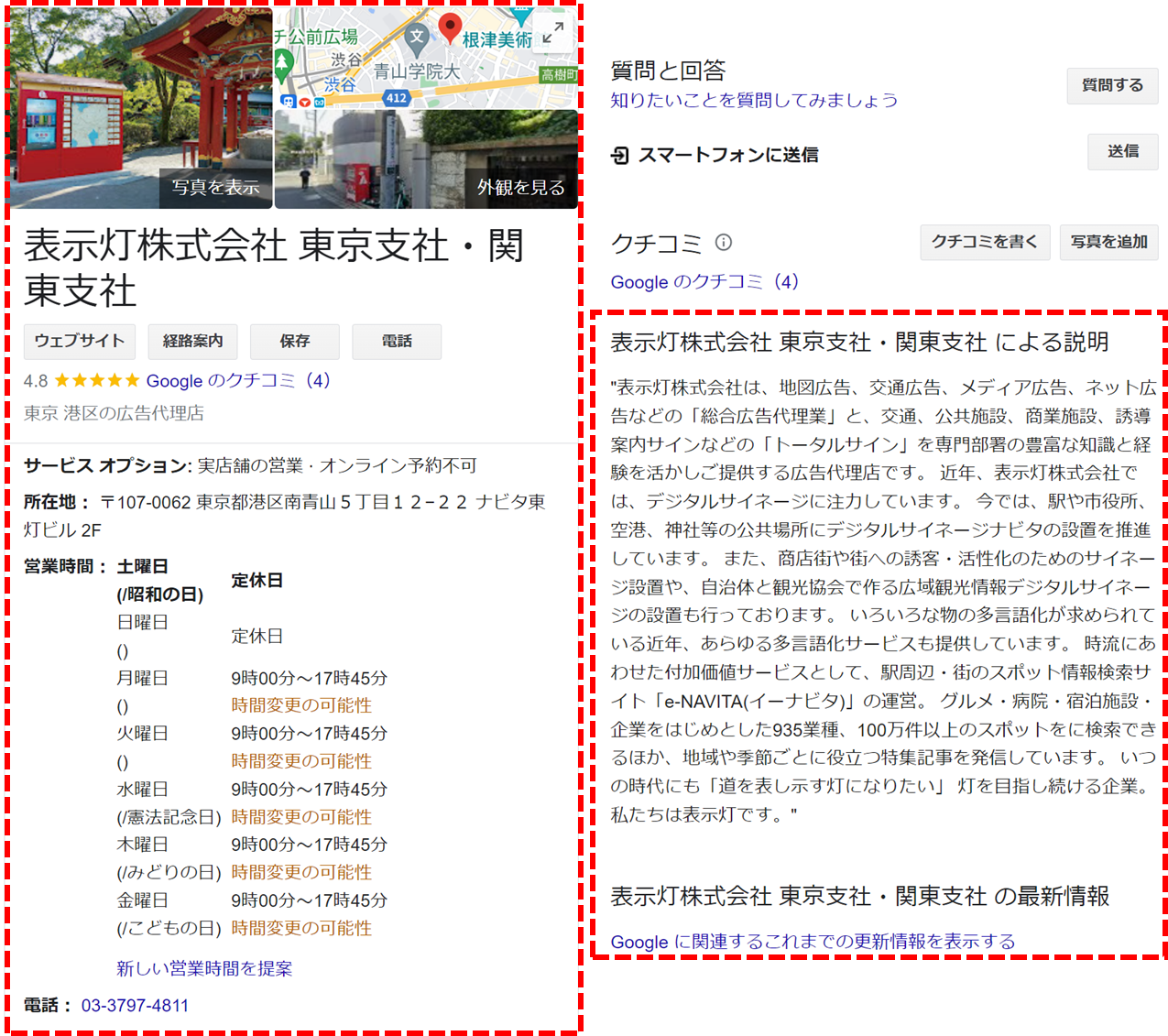Screen dimensions: 1168x1036
Task: Open Google のクチコミ (4) link under title
Action: (238, 380)
